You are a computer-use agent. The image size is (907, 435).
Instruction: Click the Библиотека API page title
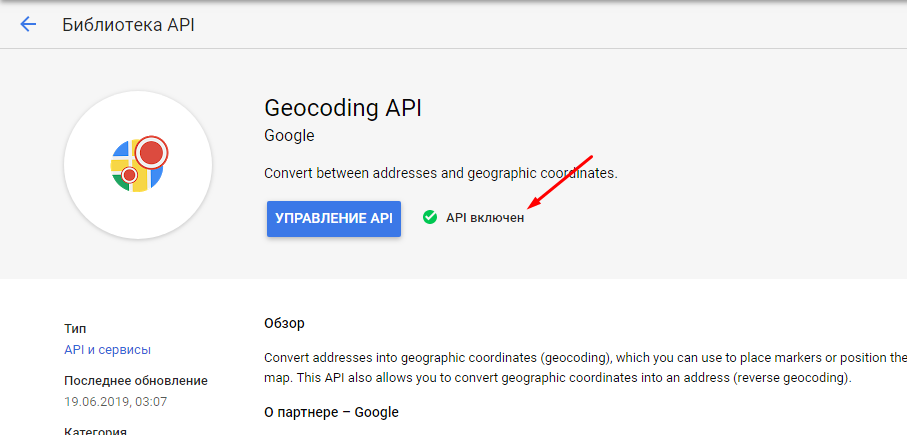click(x=128, y=25)
